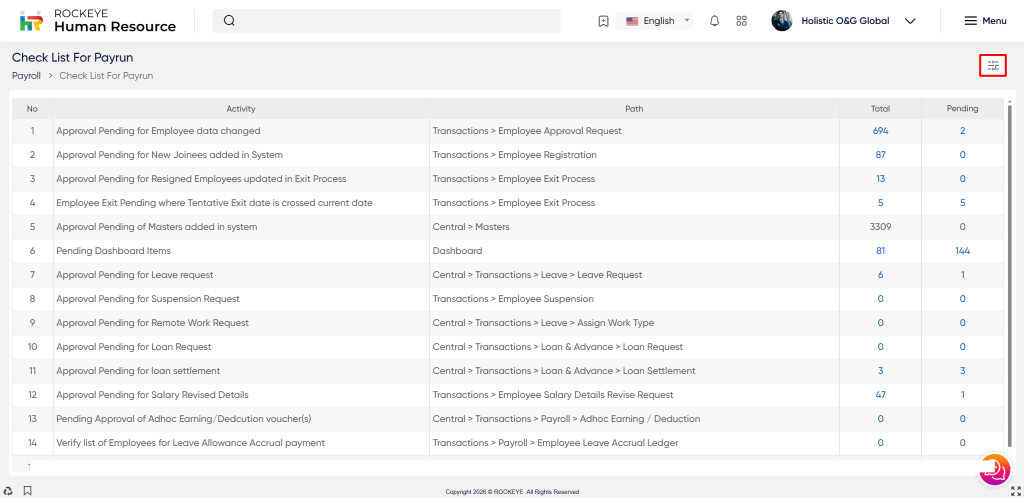Open the chat support bubble
The width and height of the screenshot is (1024, 498).
click(994, 468)
